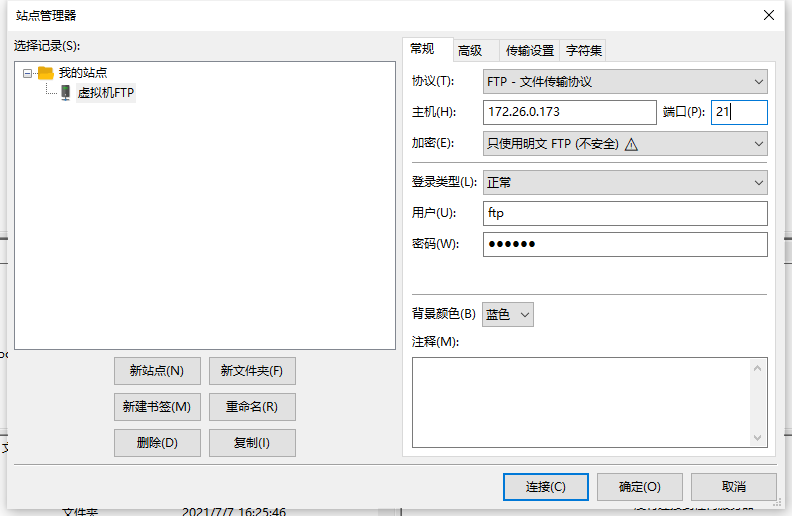Cancel with the 取消 button
792x516 pixels.
(734, 487)
